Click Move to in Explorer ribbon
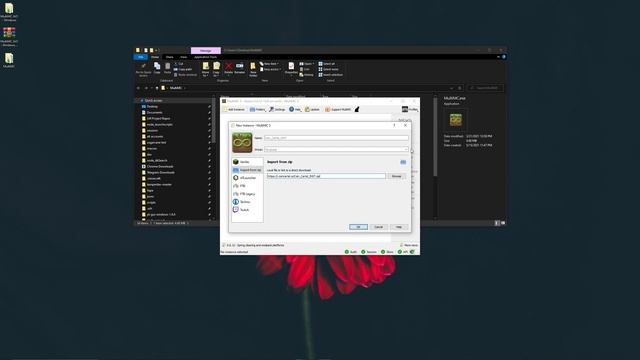This screenshot has width=640, height=360. point(205,69)
